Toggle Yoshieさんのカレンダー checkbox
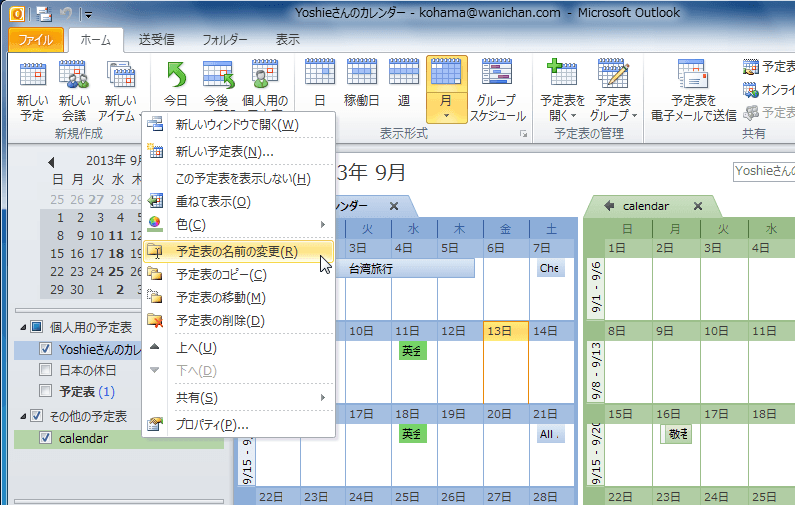Screen dimensions: 795x505 click(46, 349)
